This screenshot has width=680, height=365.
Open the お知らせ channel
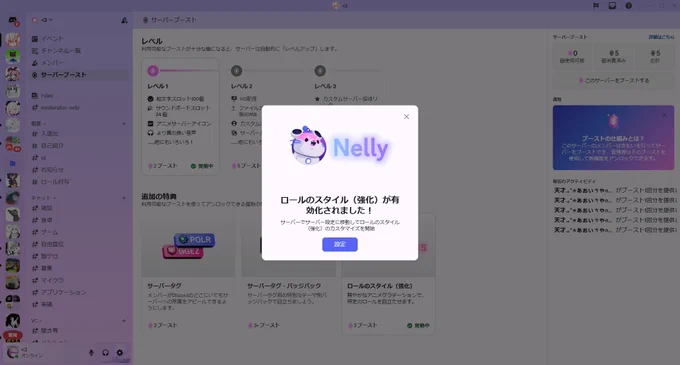52,170
